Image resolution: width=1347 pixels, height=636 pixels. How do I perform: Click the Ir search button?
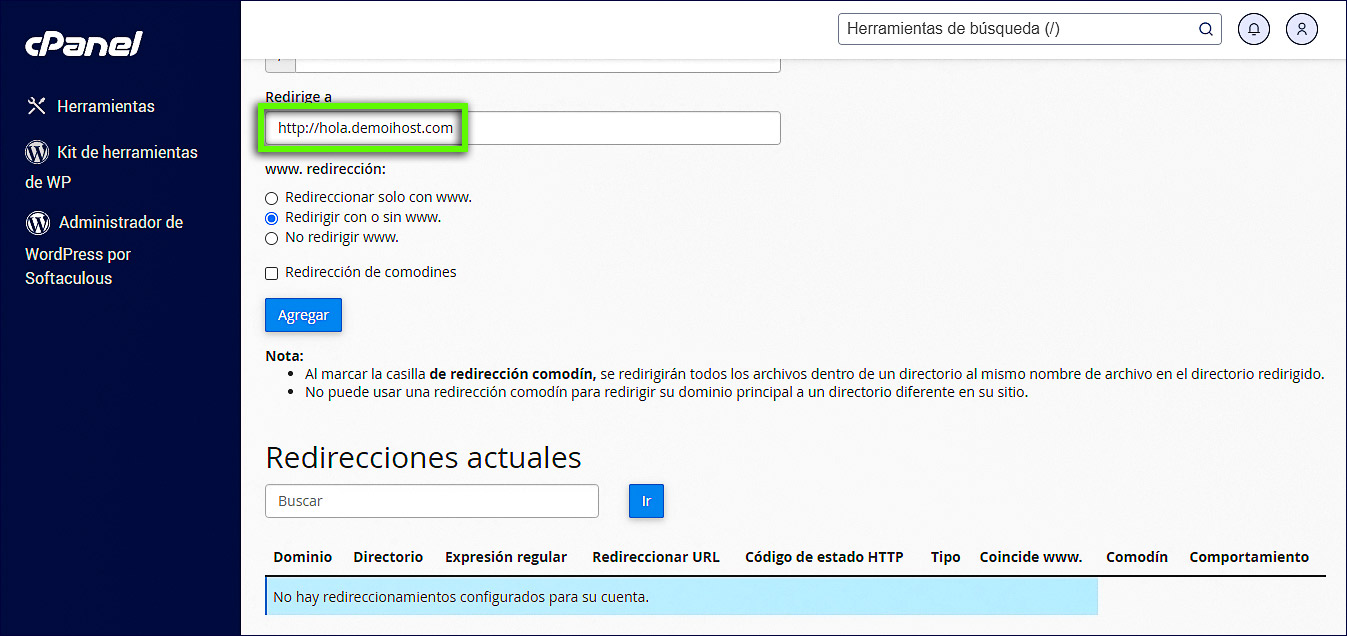coord(646,501)
